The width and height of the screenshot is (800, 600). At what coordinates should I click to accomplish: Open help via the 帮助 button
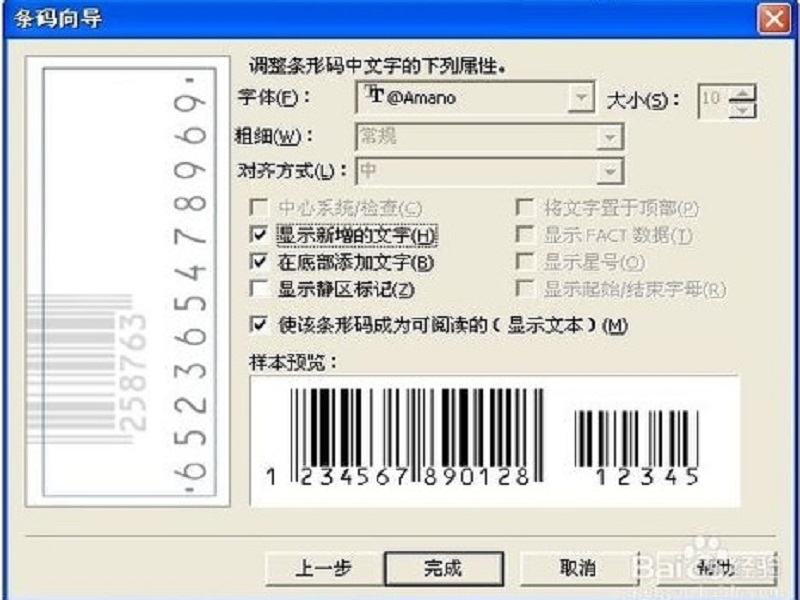pyautogui.click(x=717, y=568)
